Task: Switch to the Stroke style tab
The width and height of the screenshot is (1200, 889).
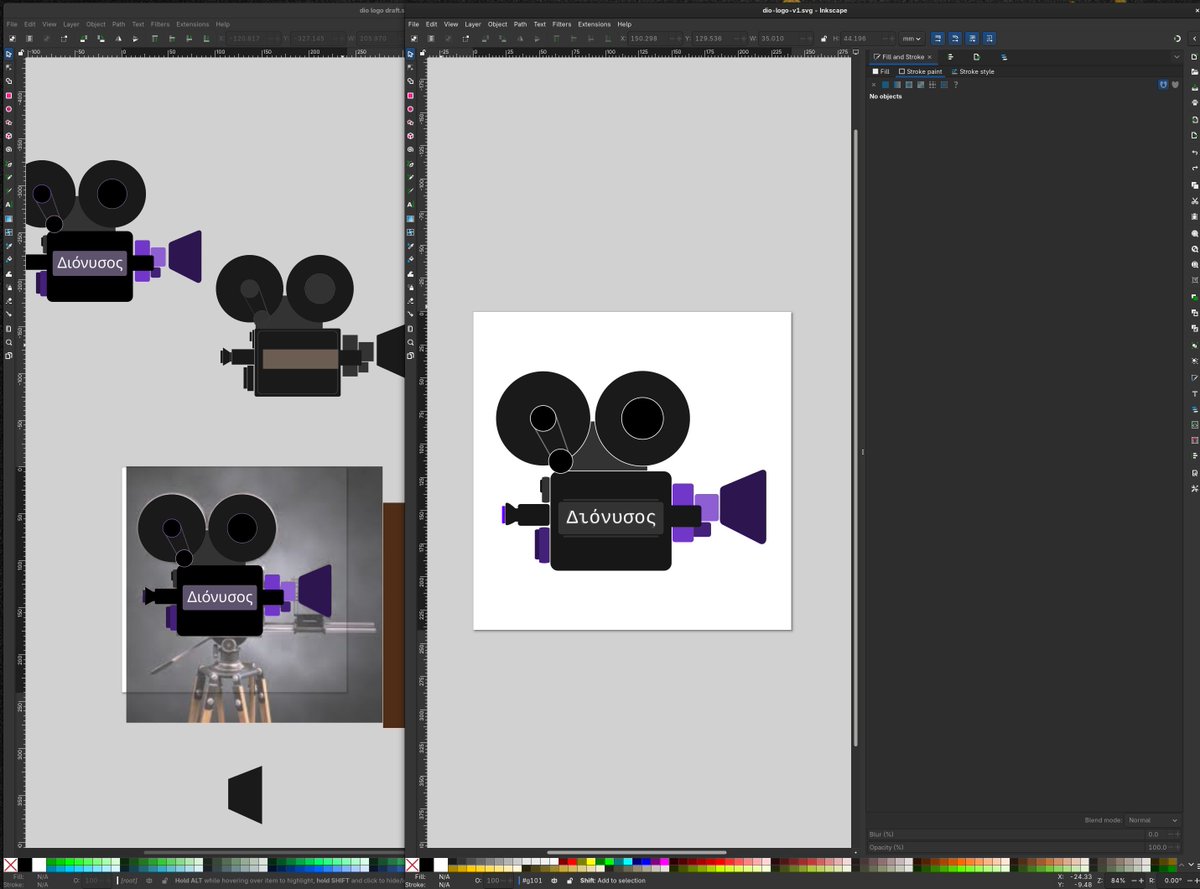Action: 973,72
